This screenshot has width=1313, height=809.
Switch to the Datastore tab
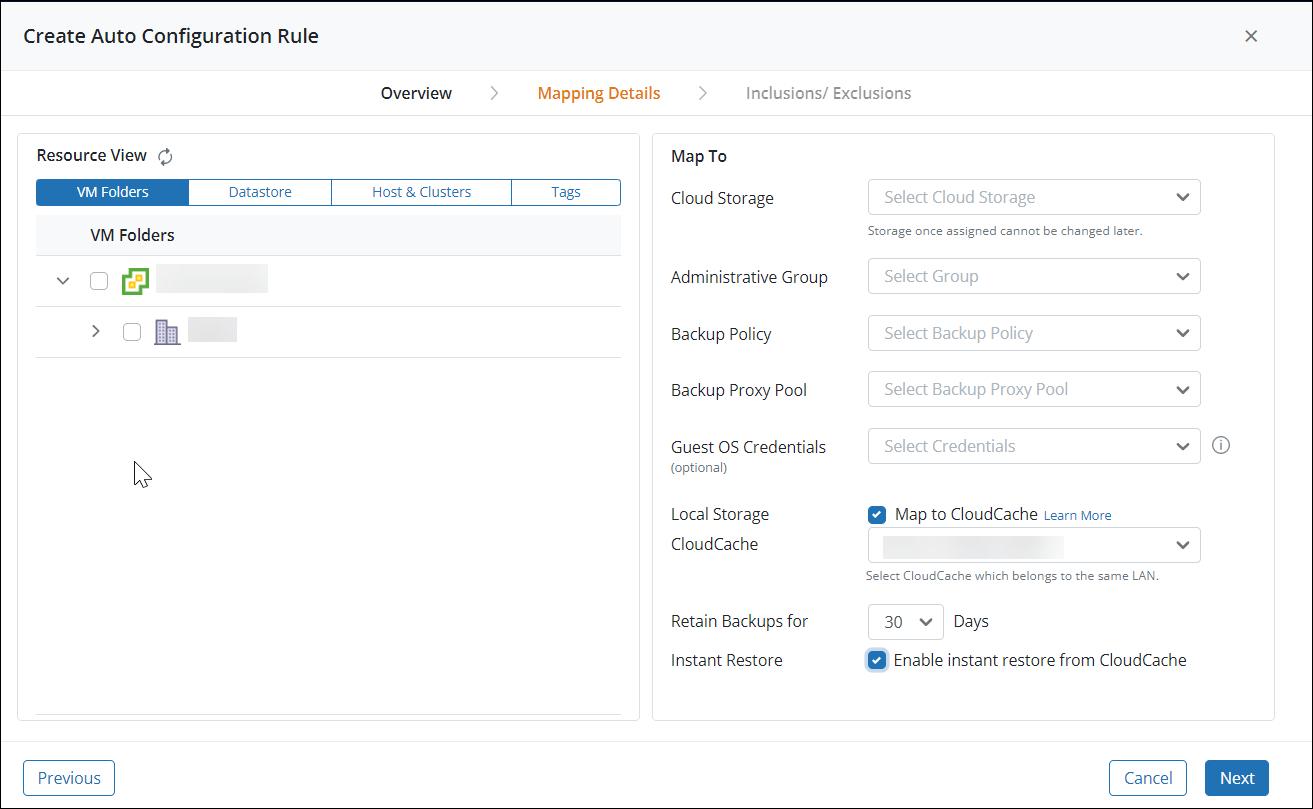click(258, 191)
